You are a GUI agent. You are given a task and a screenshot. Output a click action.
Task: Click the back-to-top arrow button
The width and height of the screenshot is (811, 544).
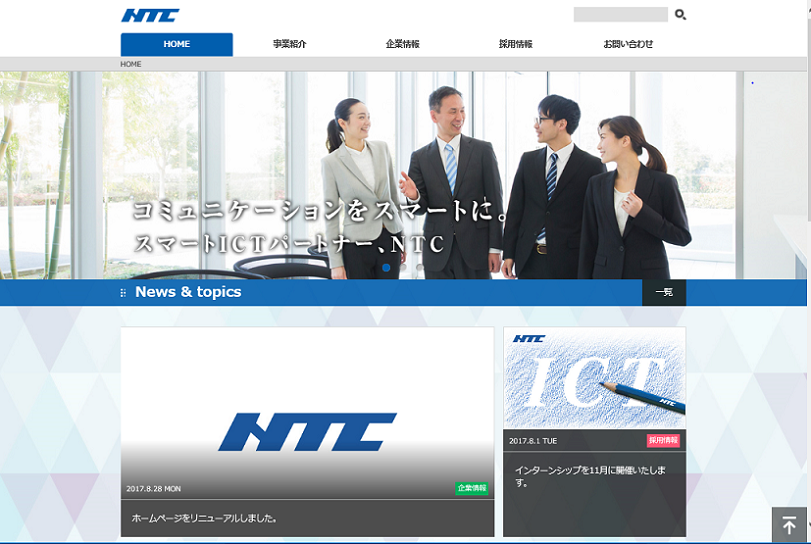(789, 525)
